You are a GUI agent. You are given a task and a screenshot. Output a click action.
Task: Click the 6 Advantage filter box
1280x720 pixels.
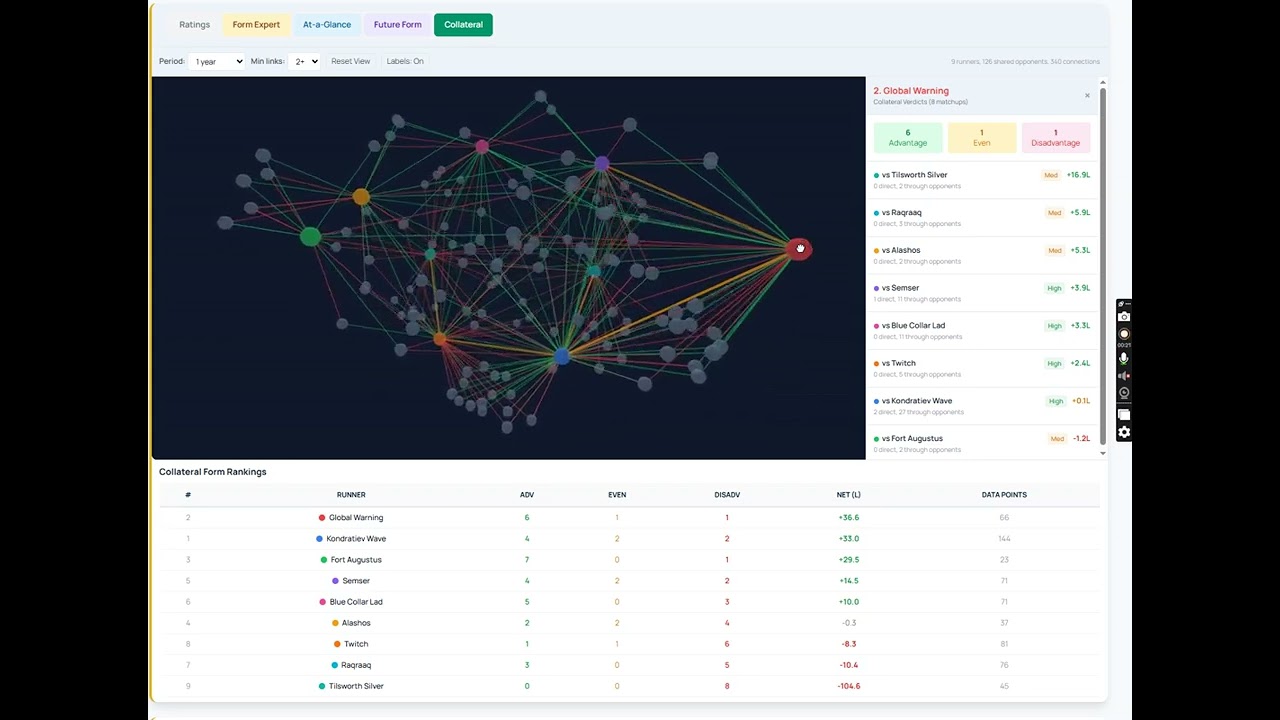(x=908, y=138)
